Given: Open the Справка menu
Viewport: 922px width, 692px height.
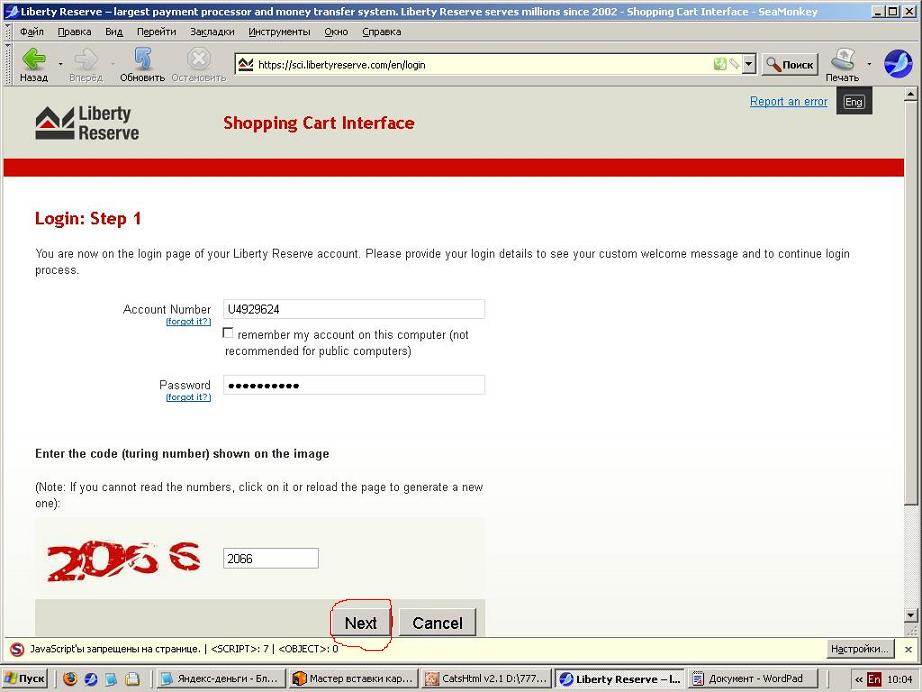Looking at the screenshot, I should 382,32.
